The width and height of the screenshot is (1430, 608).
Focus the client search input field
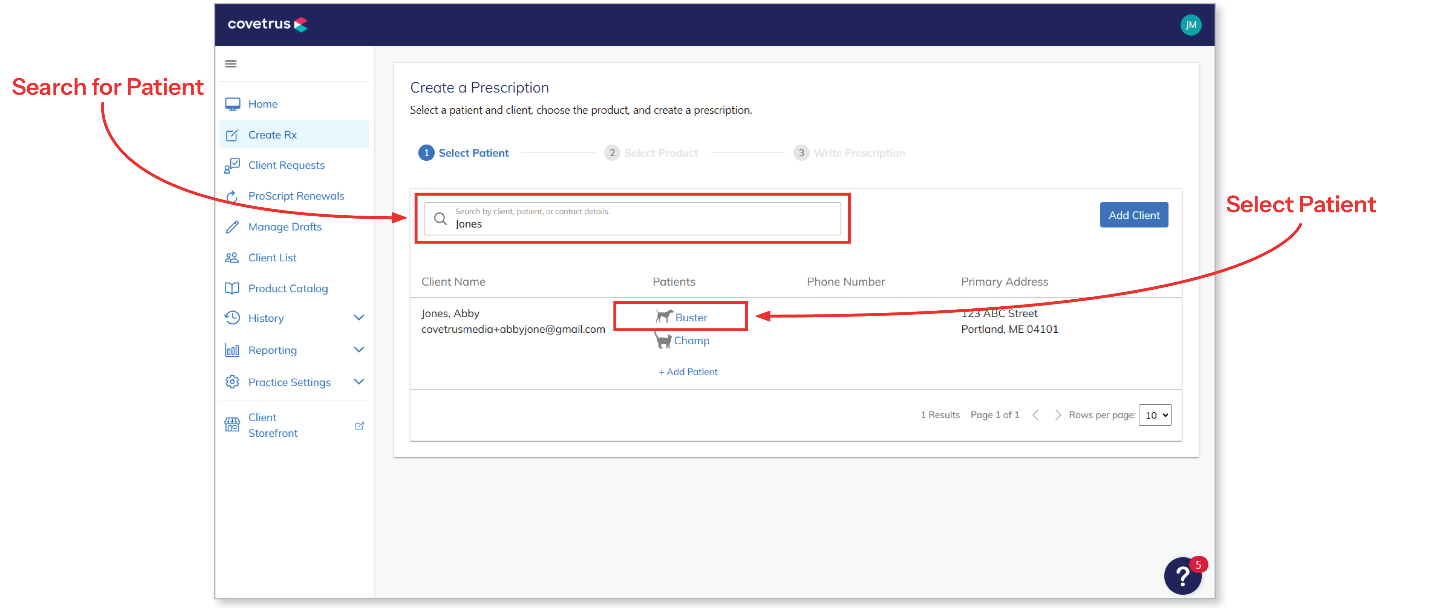(640, 219)
